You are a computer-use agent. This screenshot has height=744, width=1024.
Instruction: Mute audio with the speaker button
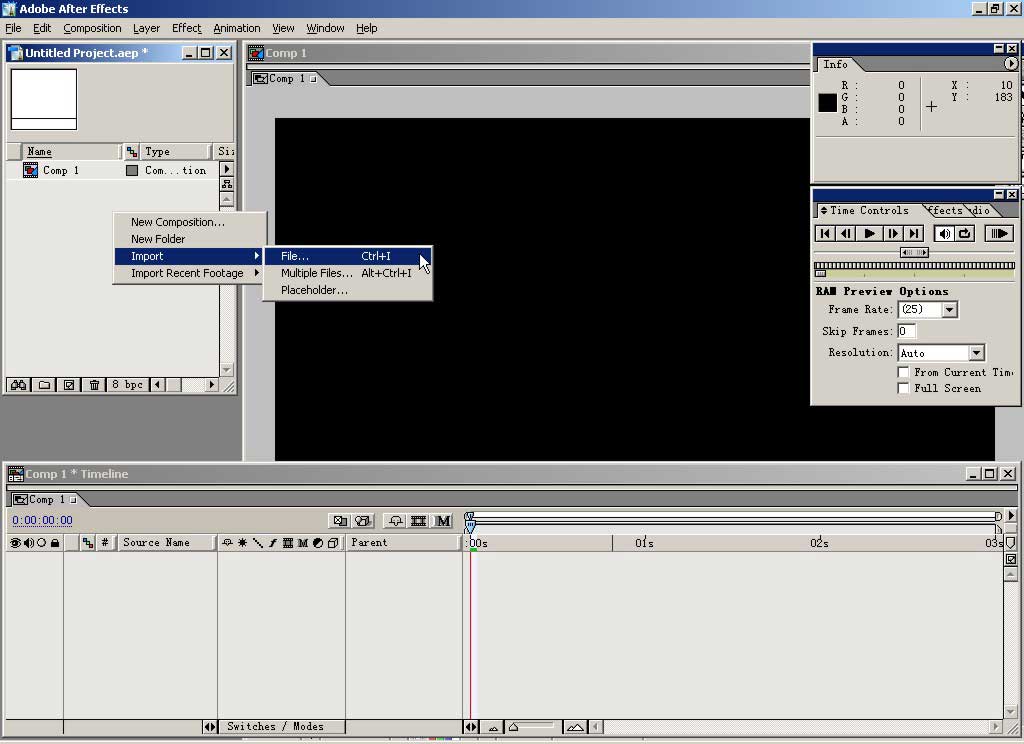point(944,233)
